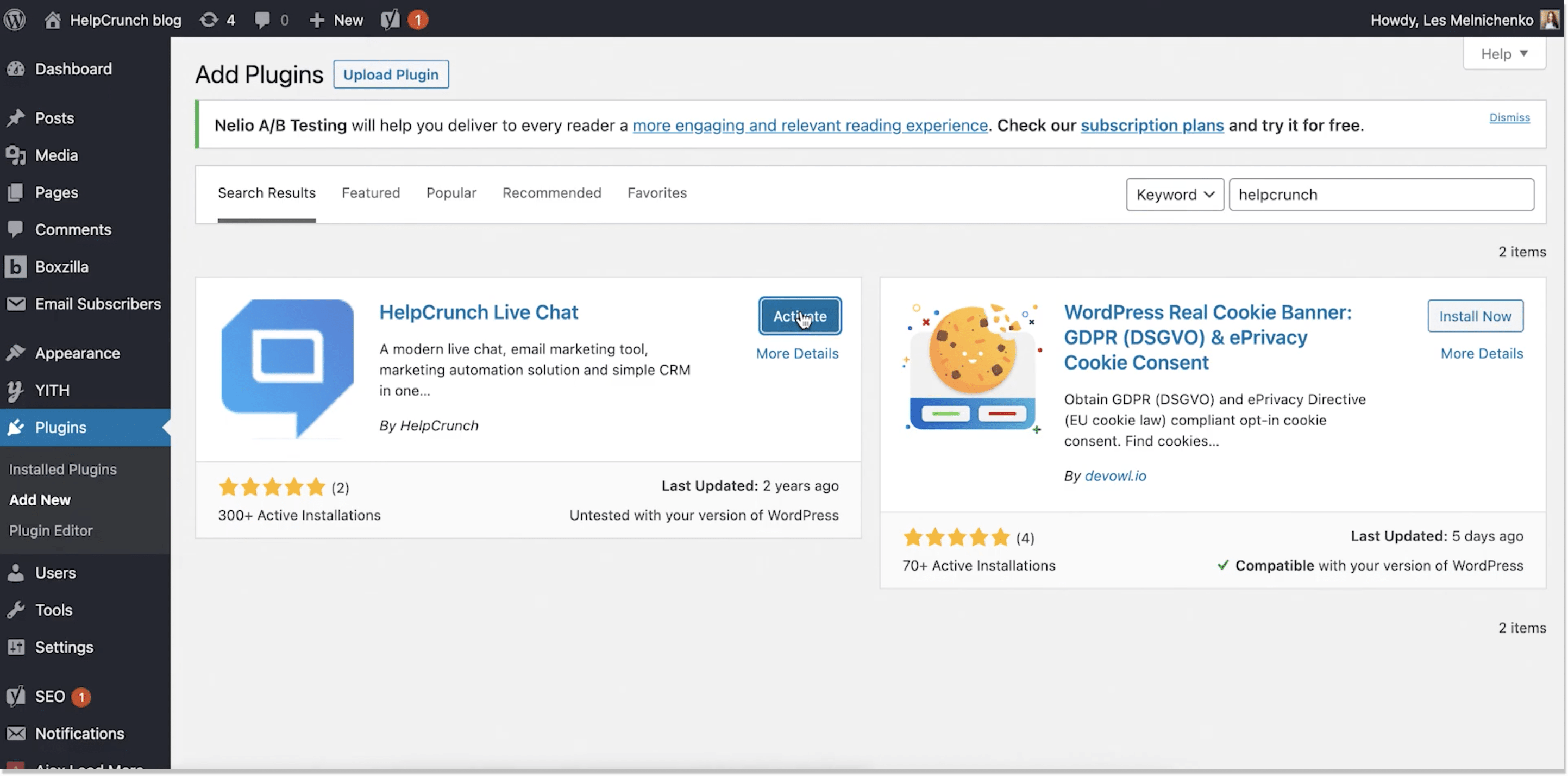Screen dimensions: 1568x776
Task: Click the WordPress logo in admin bar
Action: (x=15, y=20)
